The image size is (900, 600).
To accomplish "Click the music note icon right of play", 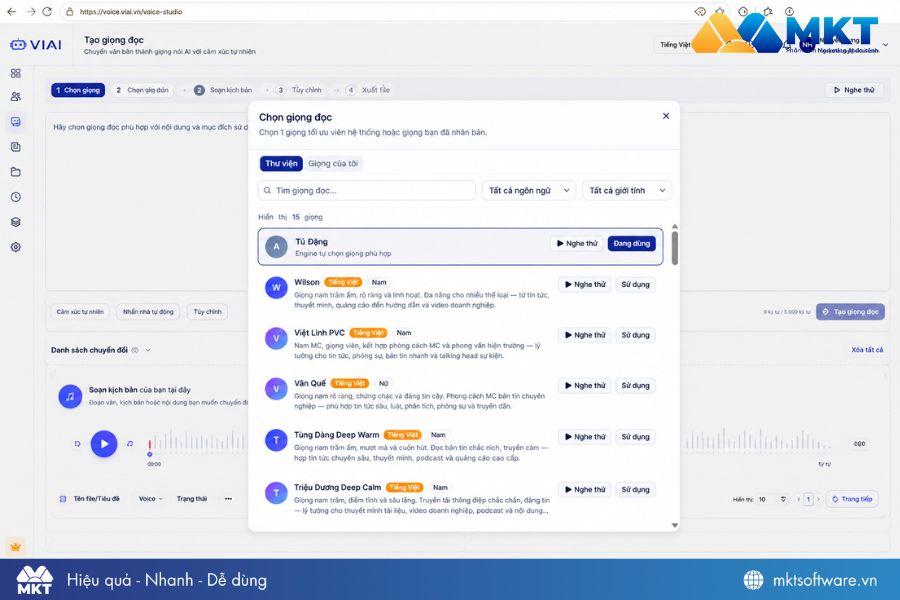I will coord(130,444).
